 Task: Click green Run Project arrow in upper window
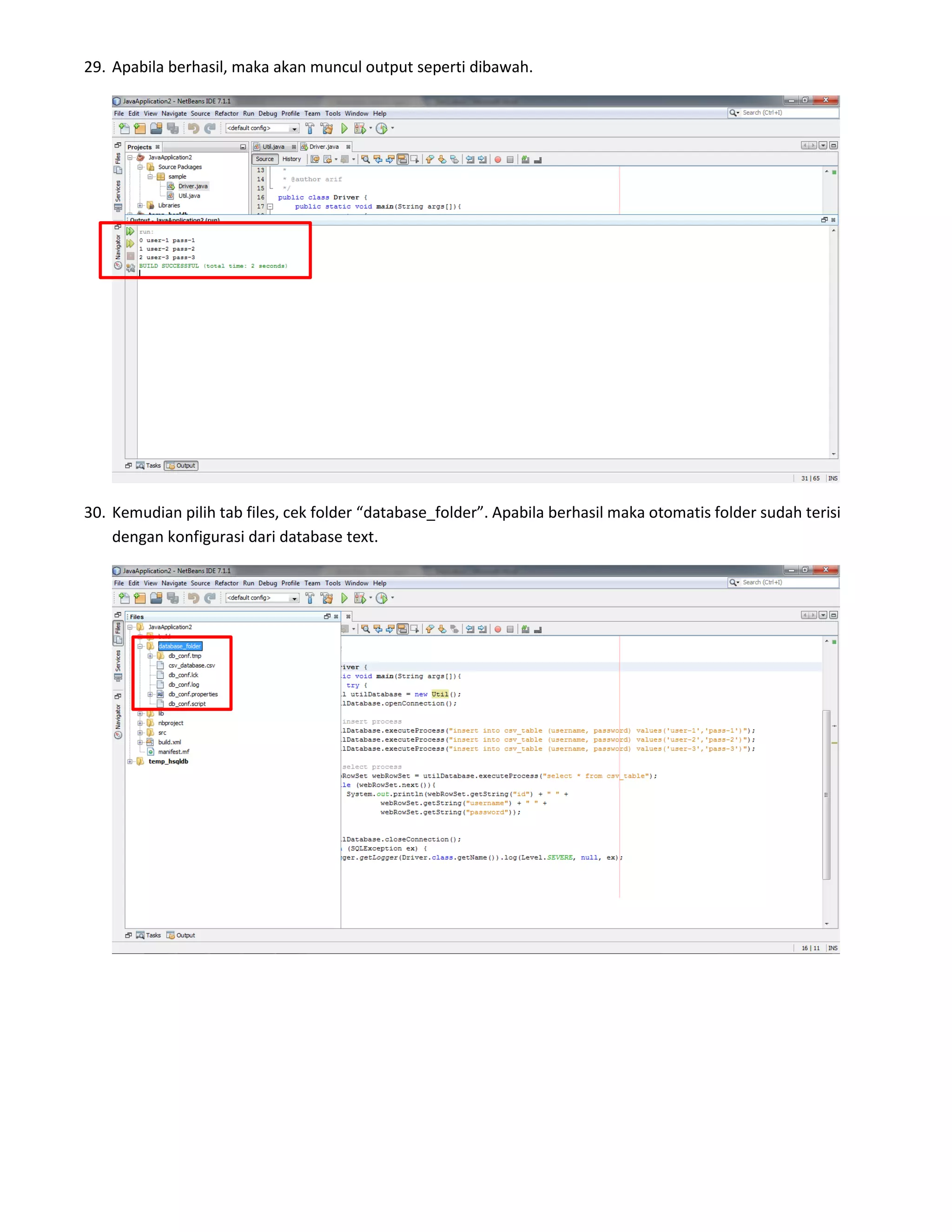[x=344, y=129]
